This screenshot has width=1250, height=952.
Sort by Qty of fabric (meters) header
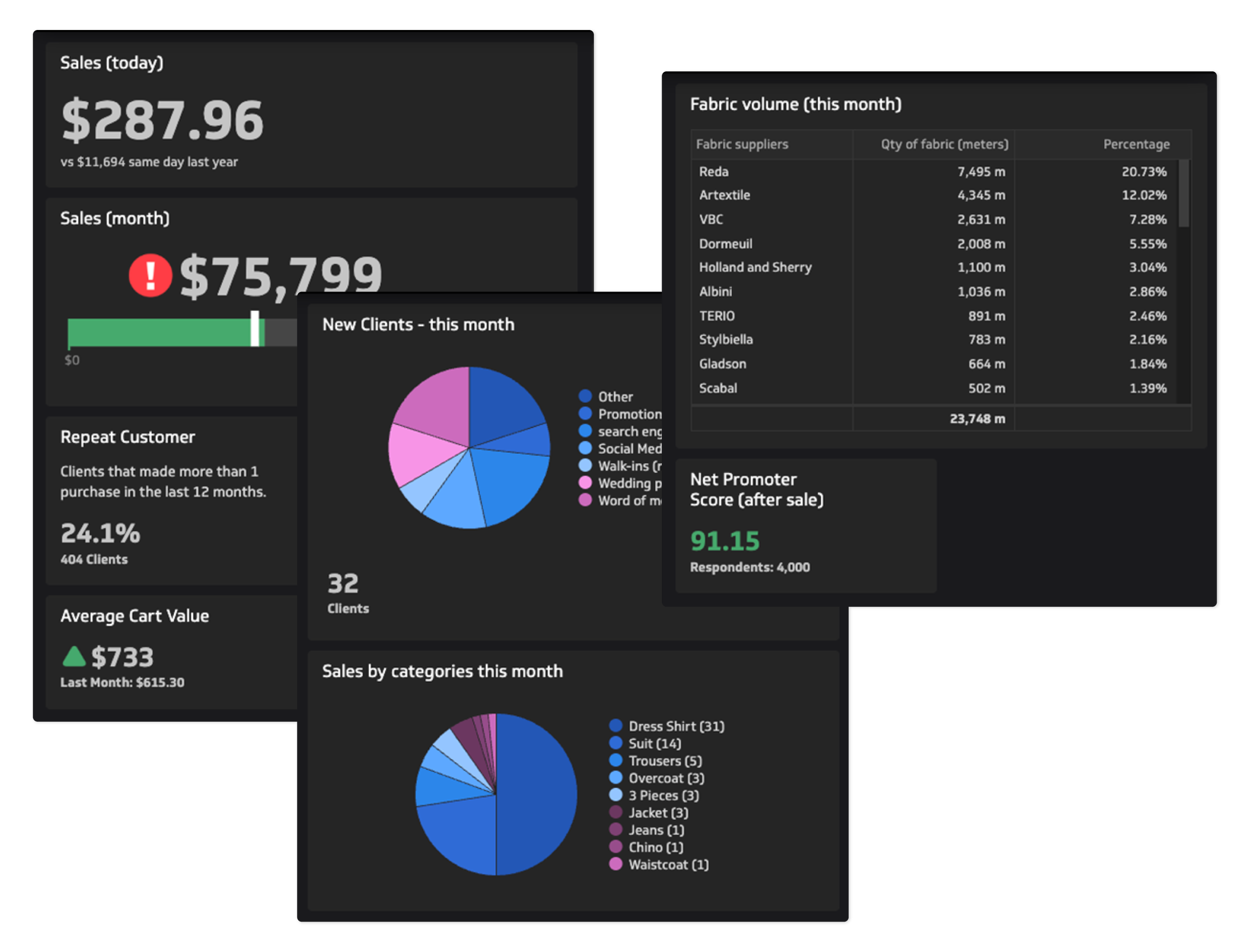click(944, 144)
